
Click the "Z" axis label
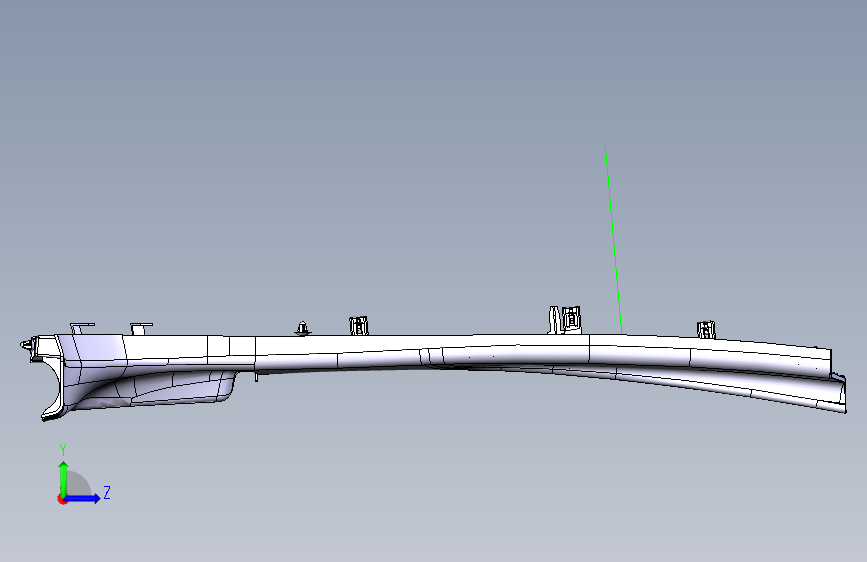point(107,492)
